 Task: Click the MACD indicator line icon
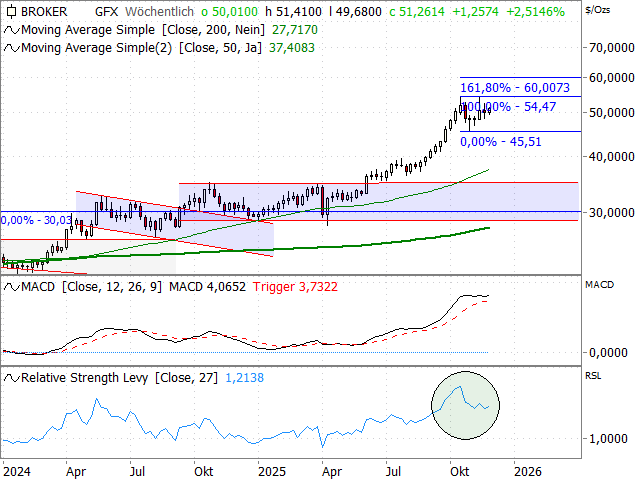coord(10,287)
